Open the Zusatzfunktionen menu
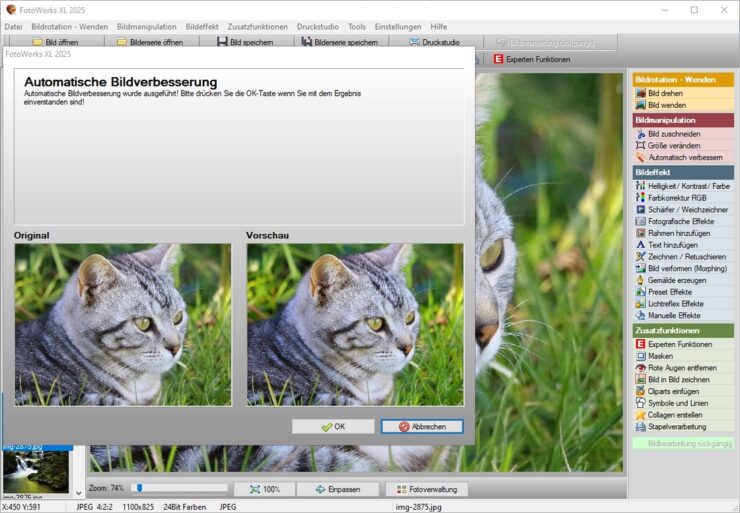This screenshot has height=513, width=740. [258, 27]
